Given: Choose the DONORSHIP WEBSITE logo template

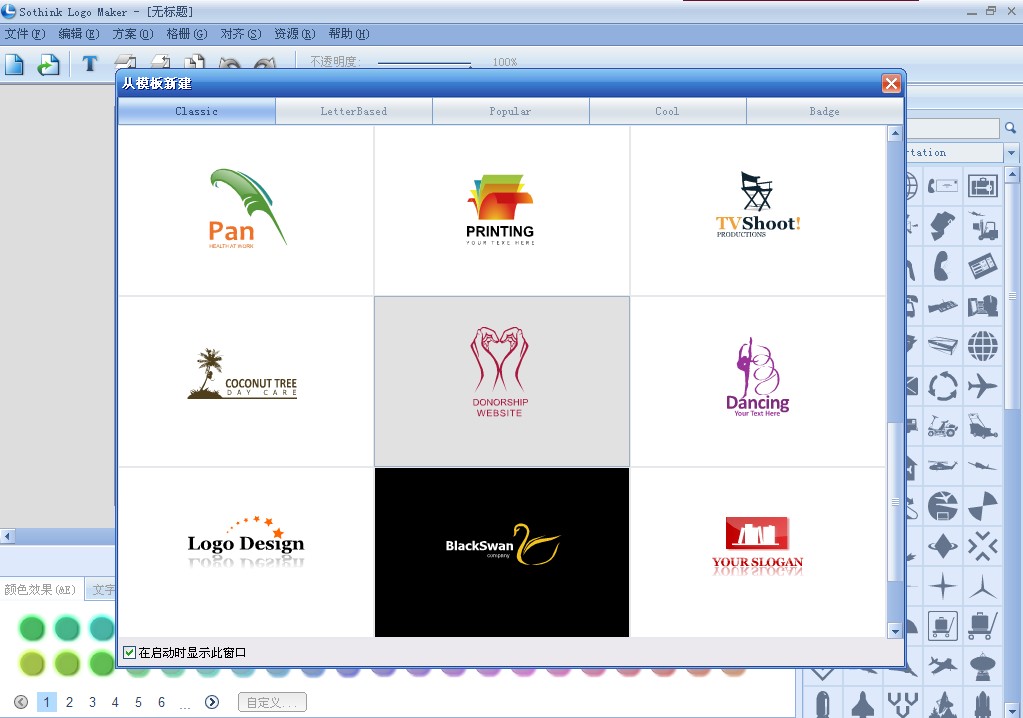Looking at the screenshot, I should [502, 381].
